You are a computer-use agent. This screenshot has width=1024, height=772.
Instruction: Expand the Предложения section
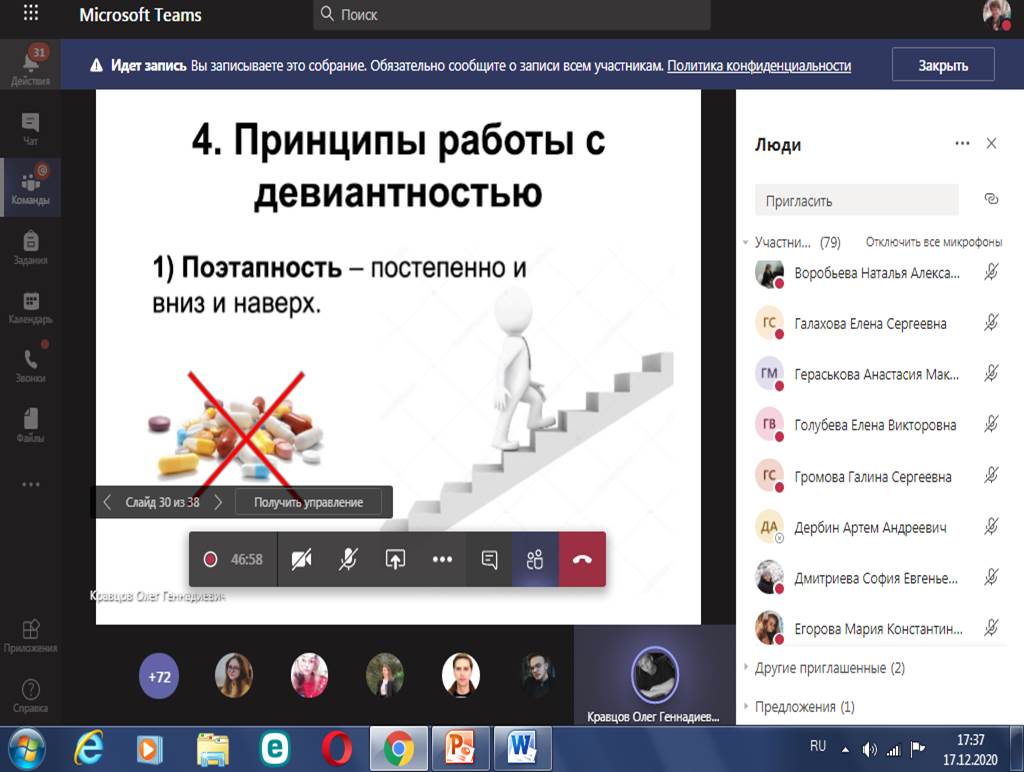click(804, 707)
